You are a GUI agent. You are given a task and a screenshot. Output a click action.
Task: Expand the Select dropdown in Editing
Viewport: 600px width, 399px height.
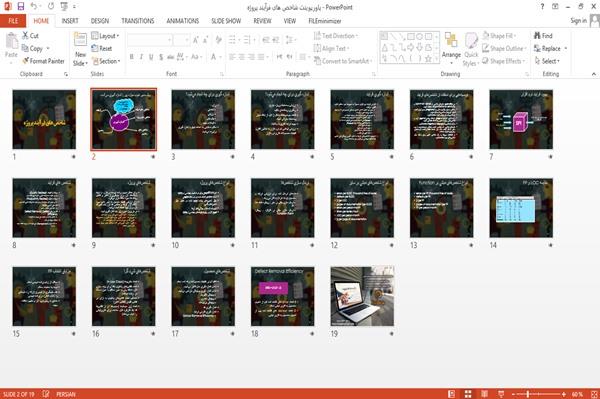547,61
